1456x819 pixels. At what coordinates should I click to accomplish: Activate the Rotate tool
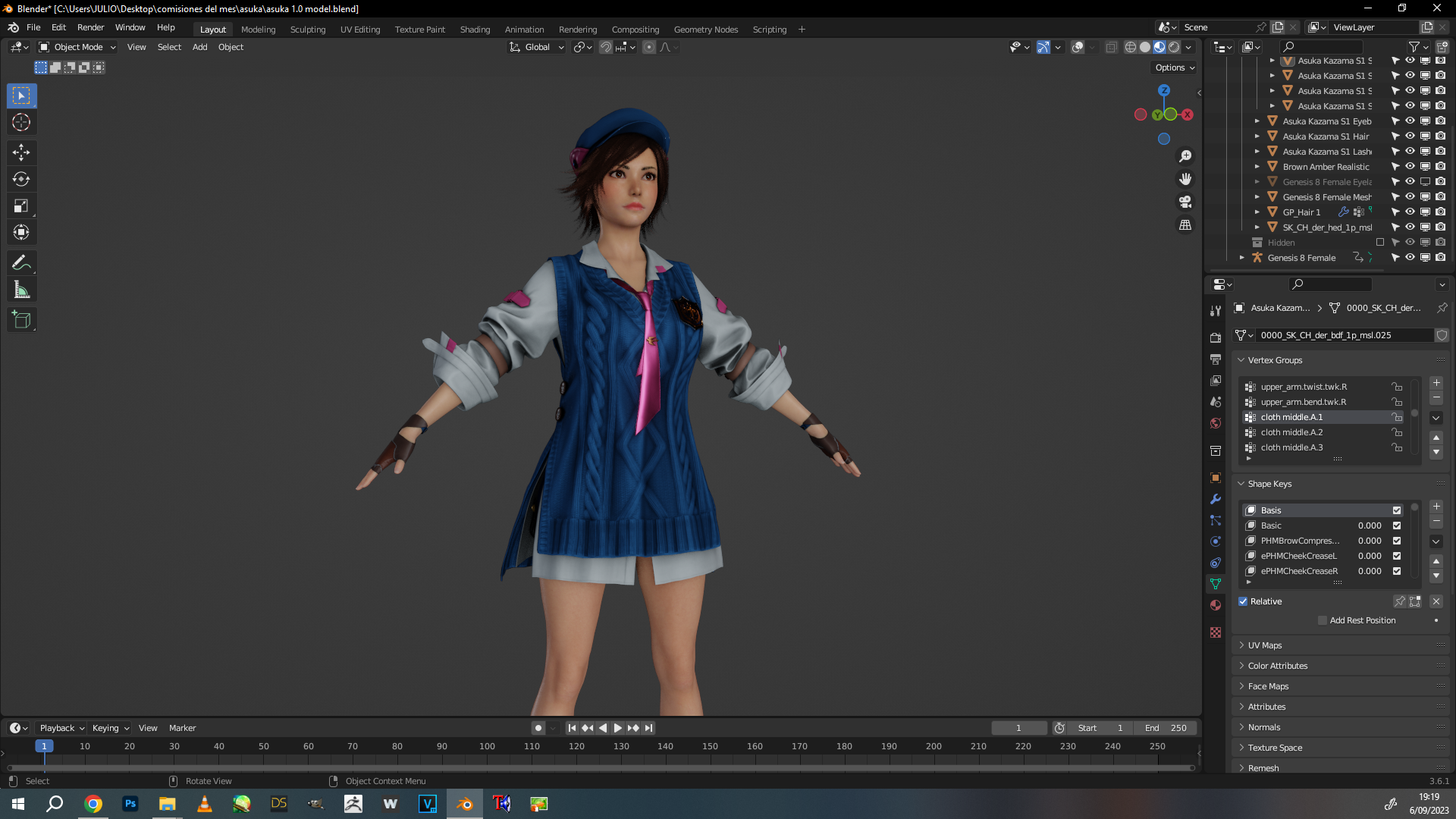[21, 180]
